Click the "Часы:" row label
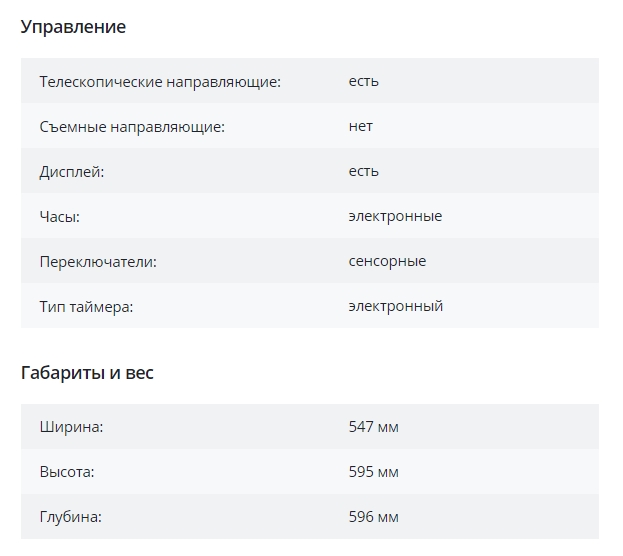Viewport: 623px width, 556px height. click(59, 217)
